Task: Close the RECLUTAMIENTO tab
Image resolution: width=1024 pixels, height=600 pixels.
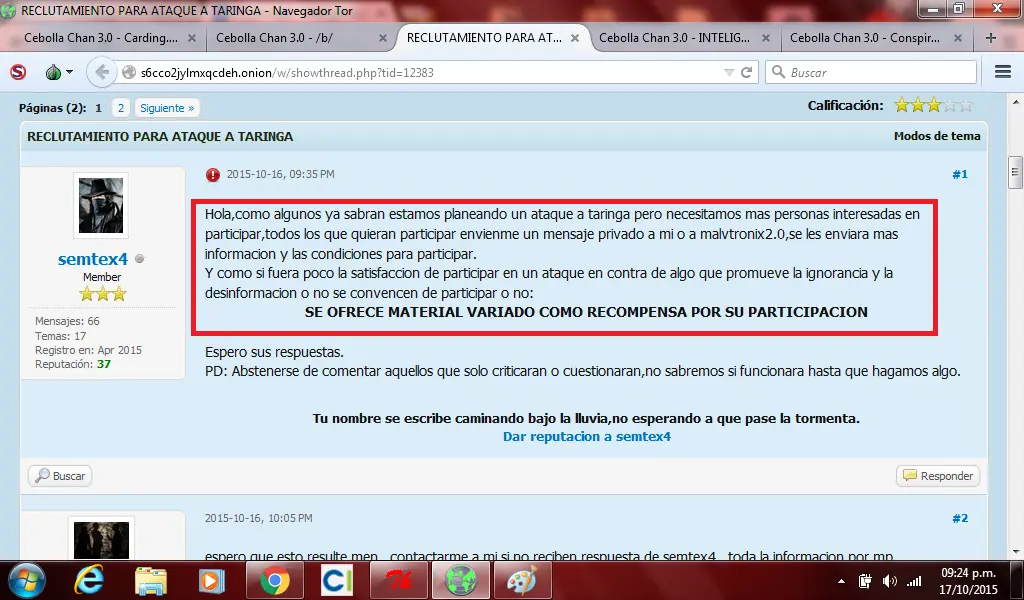Action: pos(575,39)
